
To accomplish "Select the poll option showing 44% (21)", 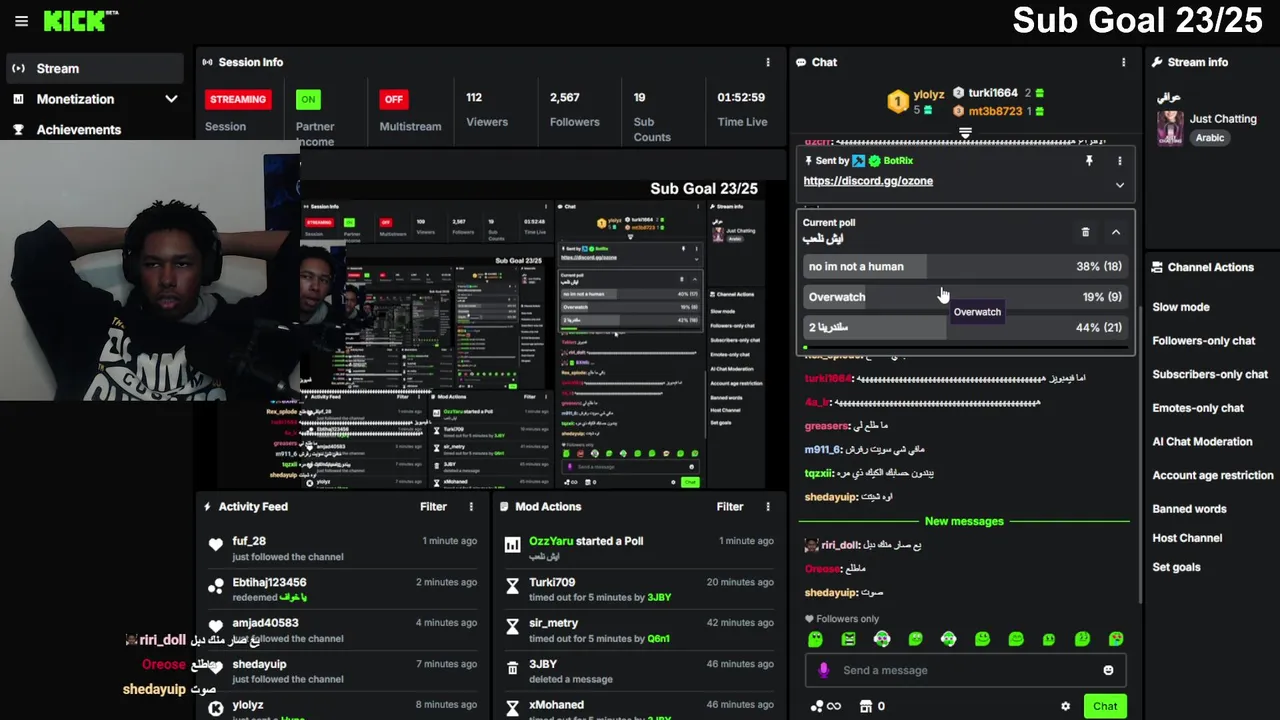I will tap(966, 327).
